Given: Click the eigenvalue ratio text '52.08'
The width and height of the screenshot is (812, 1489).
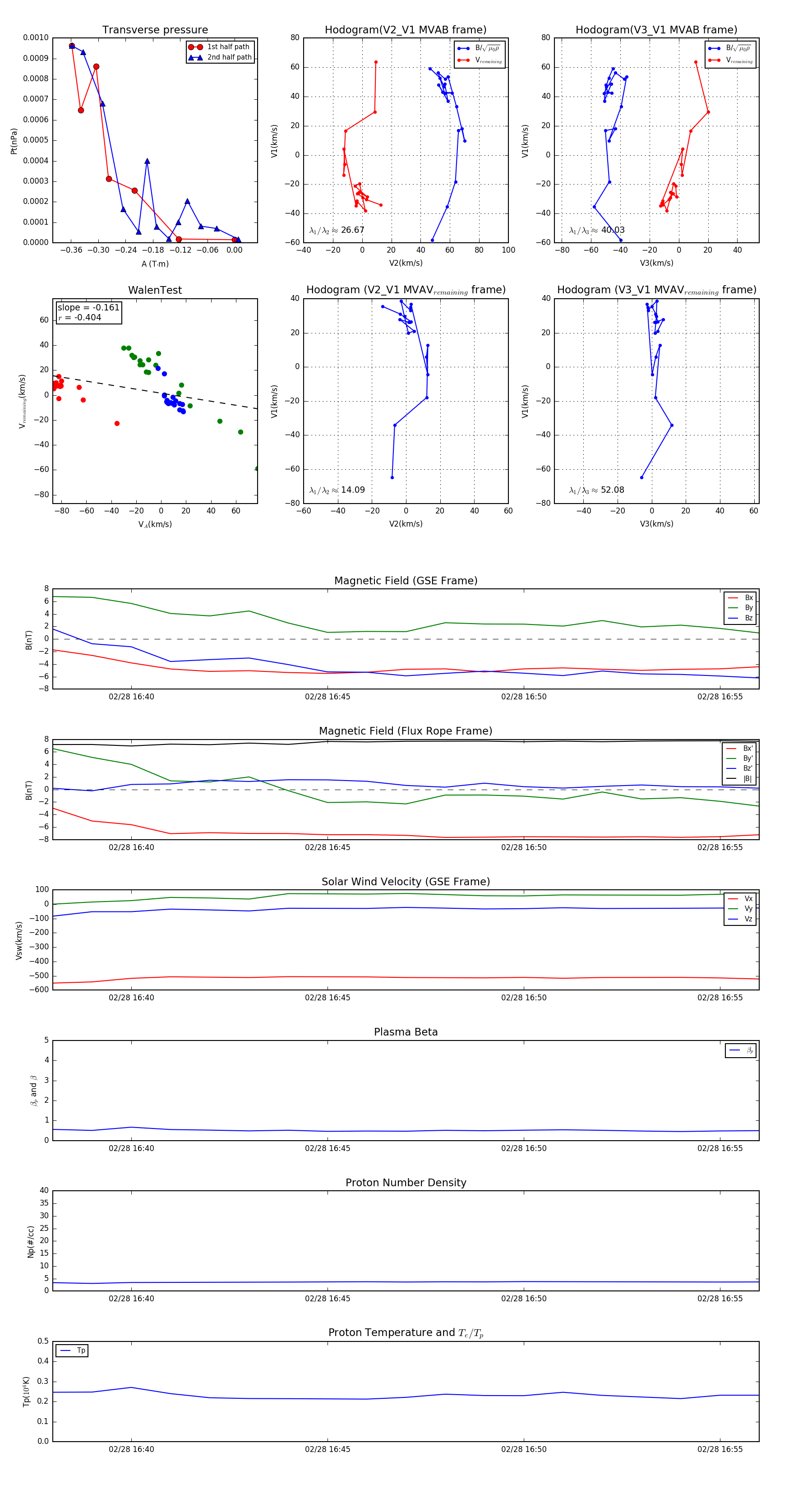Looking at the screenshot, I should pyautogui.click(x=613, y=490).
